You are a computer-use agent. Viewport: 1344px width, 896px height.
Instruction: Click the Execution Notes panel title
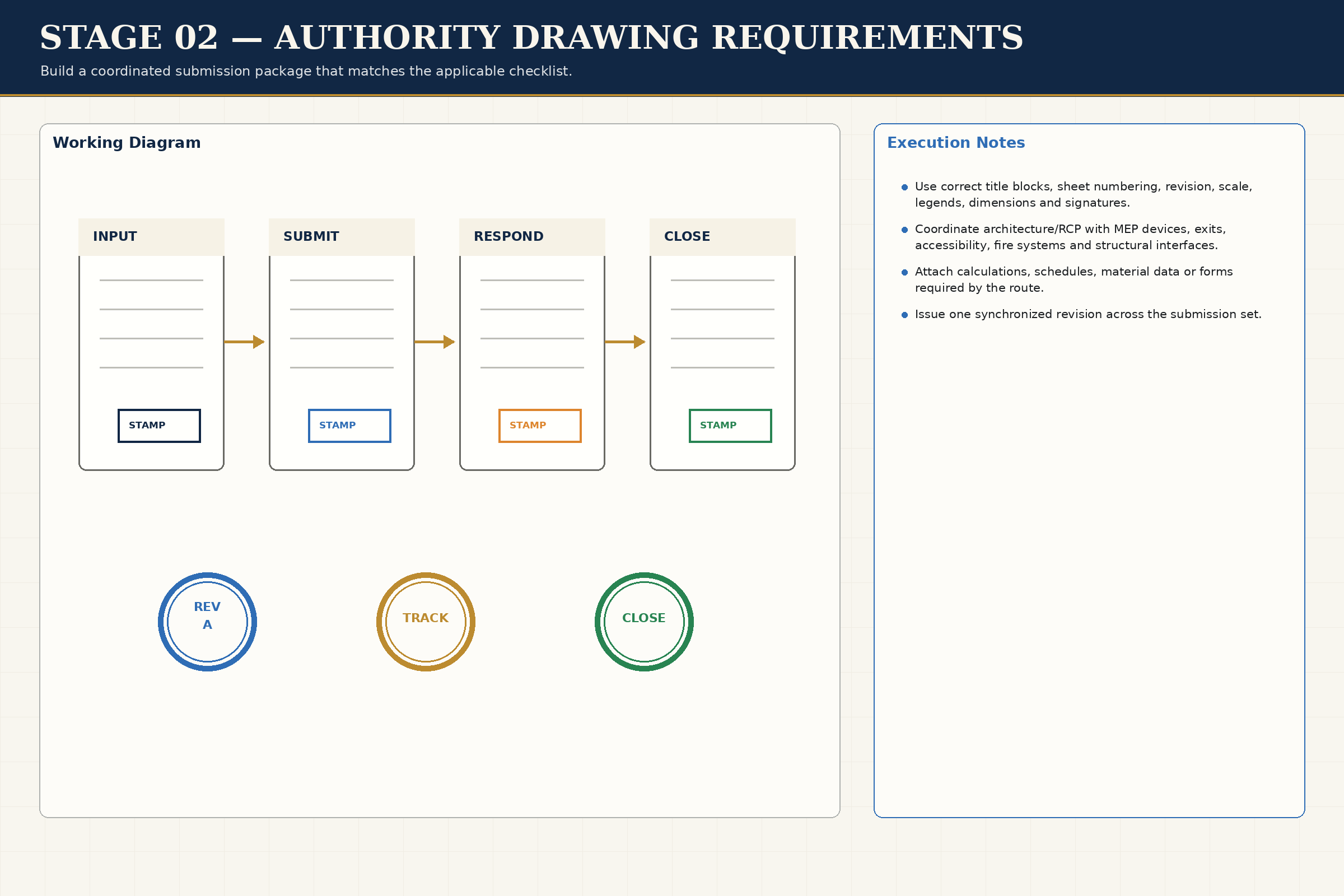coord(956,143)
